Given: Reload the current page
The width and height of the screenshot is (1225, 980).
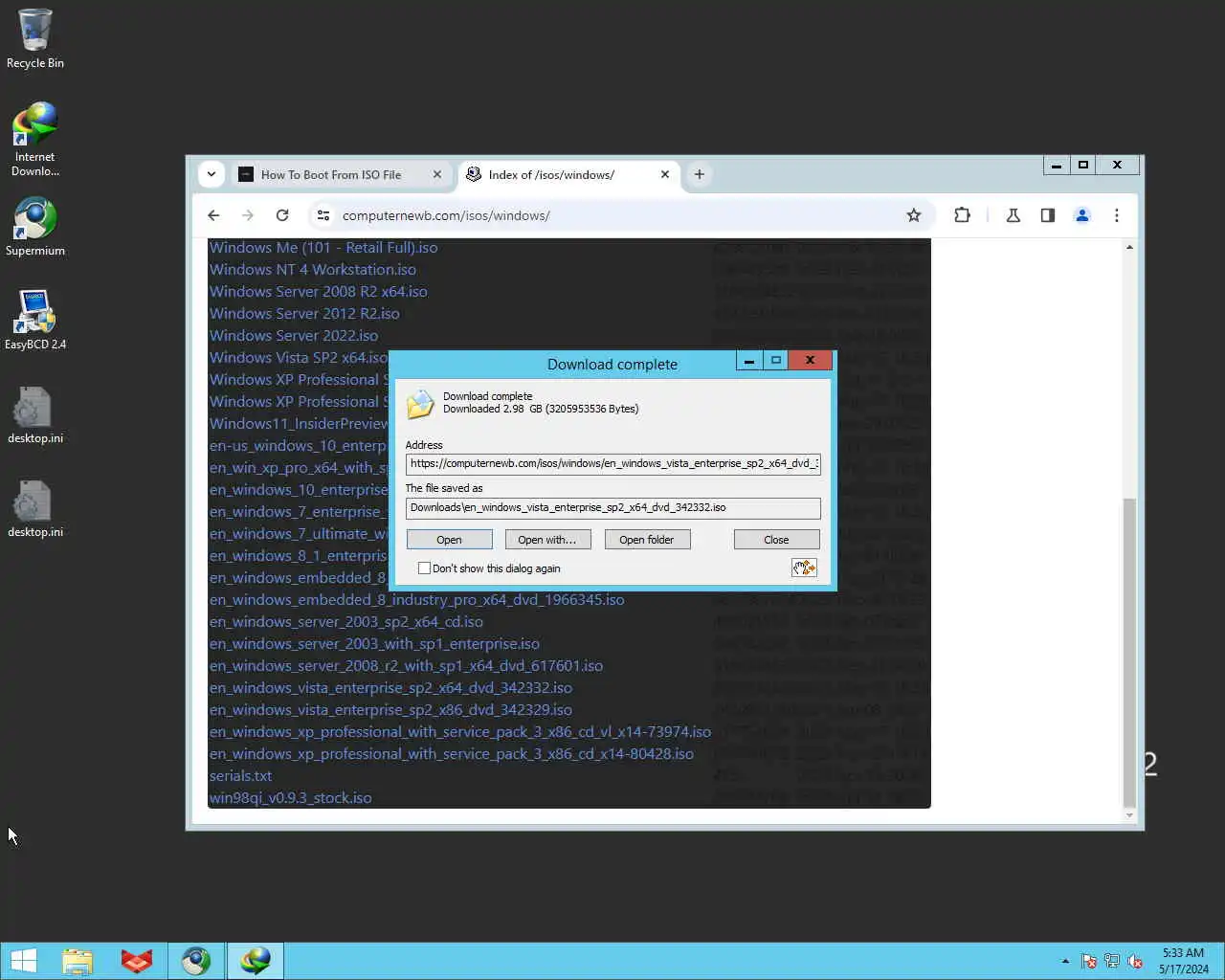Looking at the screenshot, I should pyautogui.click(x=282, y=215).
